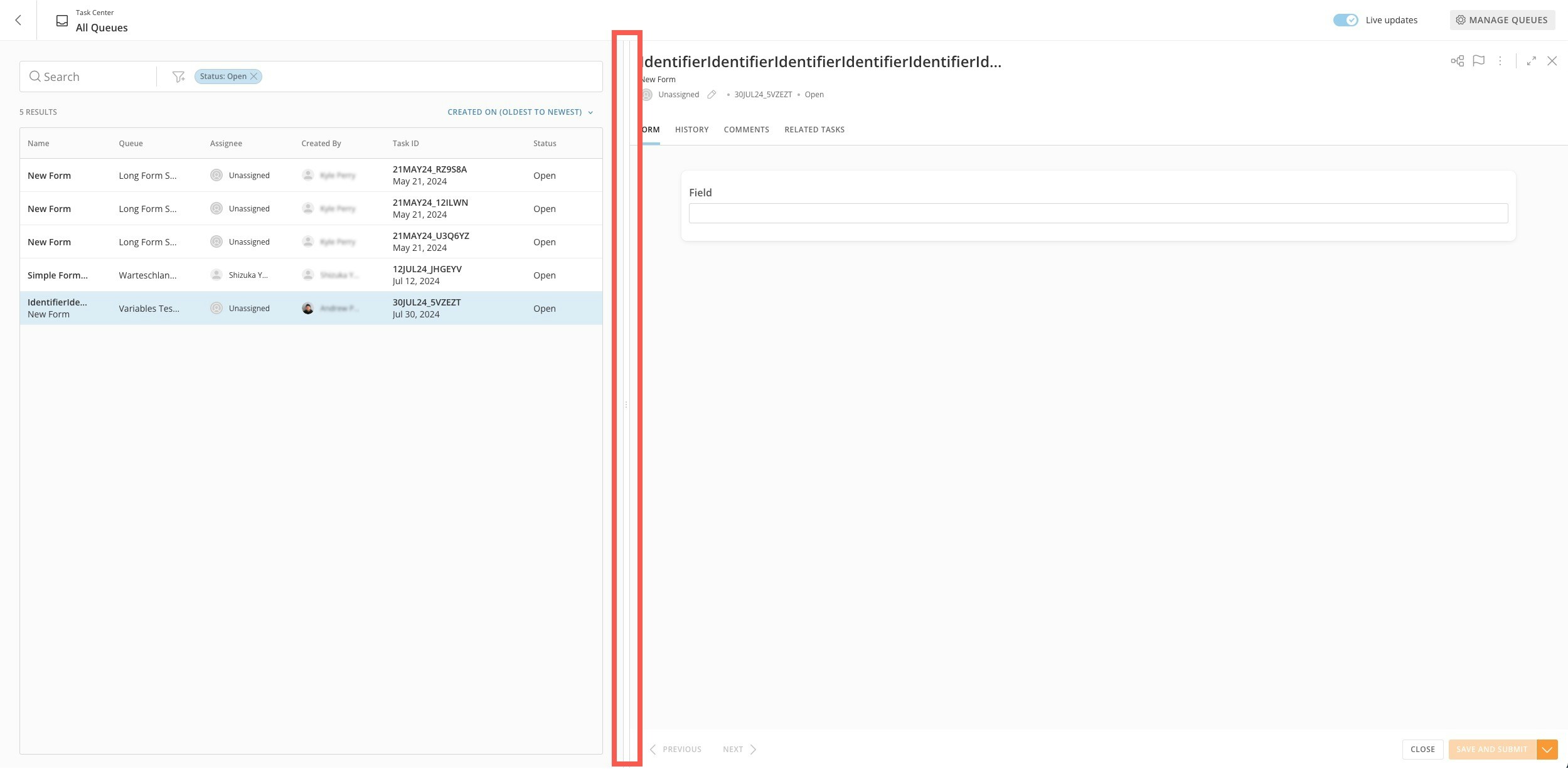Click the panel splitter drag handle
This screenshot has width=1568, height=769.
[x=626, y=405]
